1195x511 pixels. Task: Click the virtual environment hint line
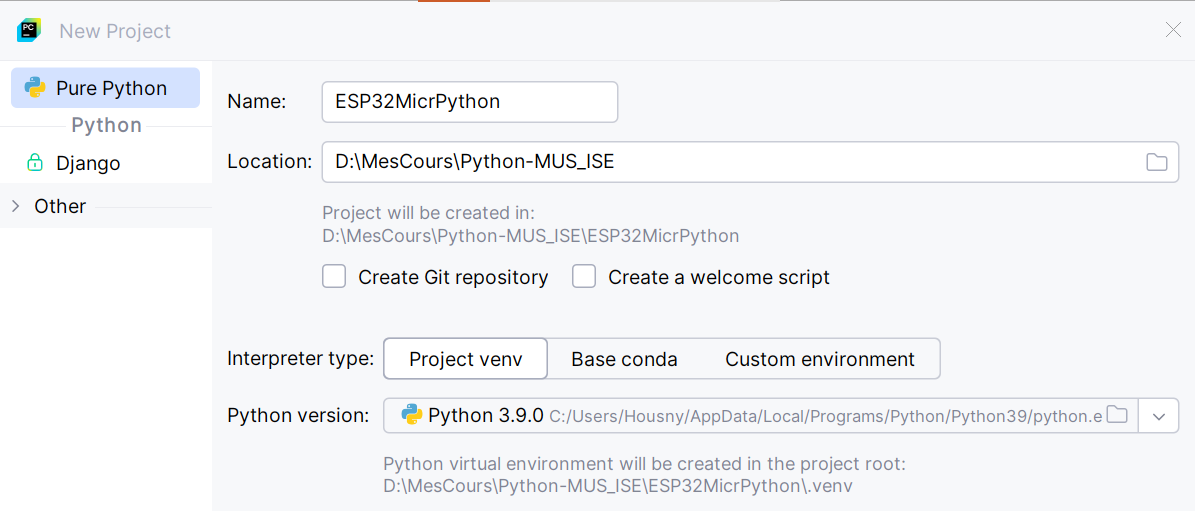[x=644, y=464]
